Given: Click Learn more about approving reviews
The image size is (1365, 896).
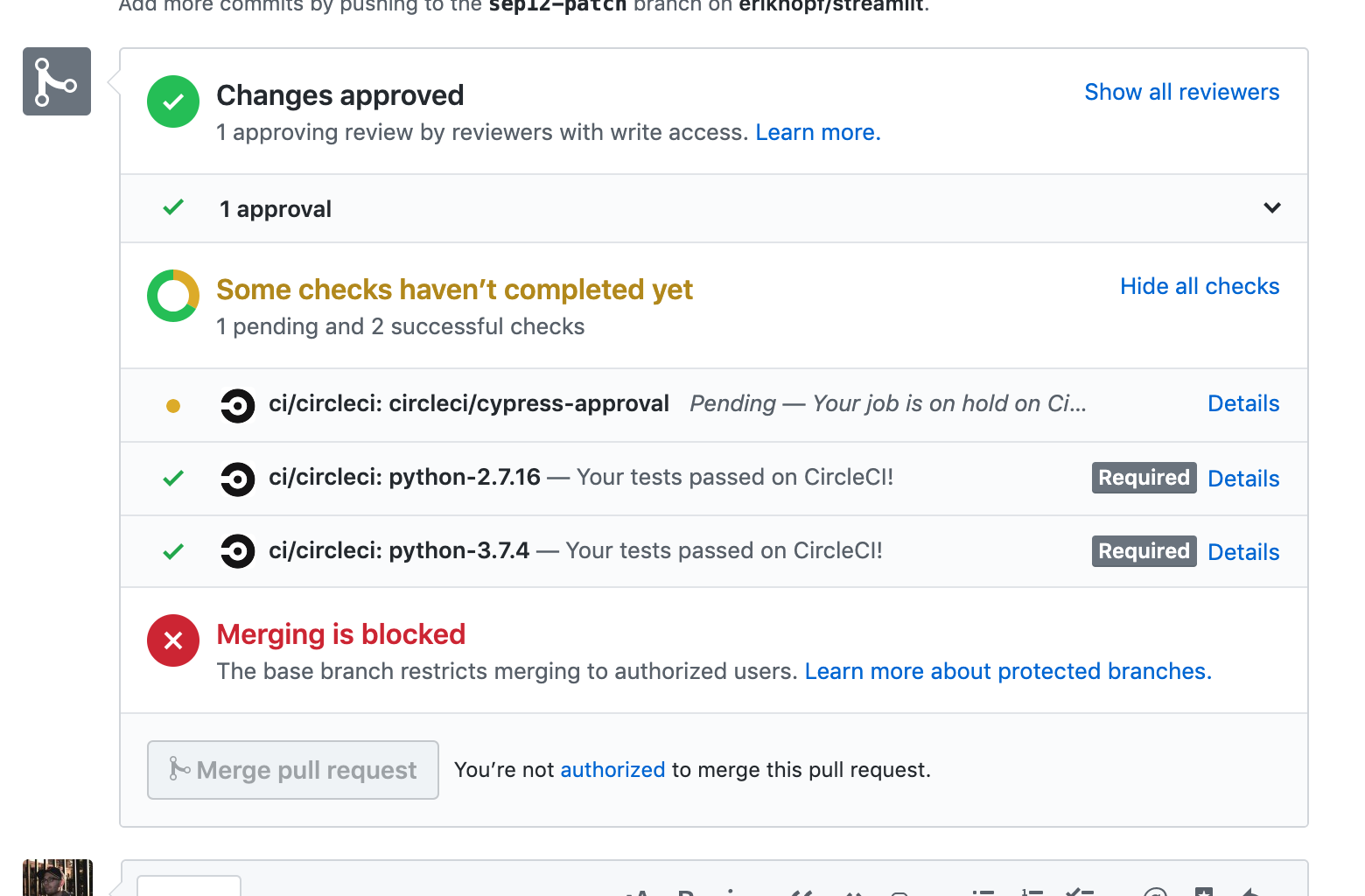Looking at the screenshot, I should coord(817,132).
